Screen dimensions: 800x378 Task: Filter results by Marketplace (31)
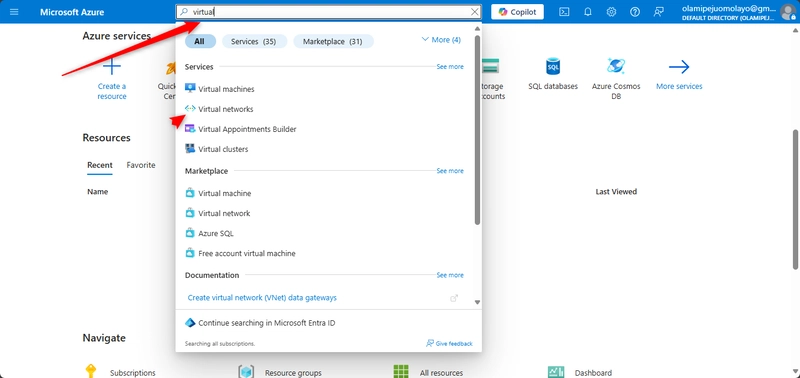[x=333, y=42]
